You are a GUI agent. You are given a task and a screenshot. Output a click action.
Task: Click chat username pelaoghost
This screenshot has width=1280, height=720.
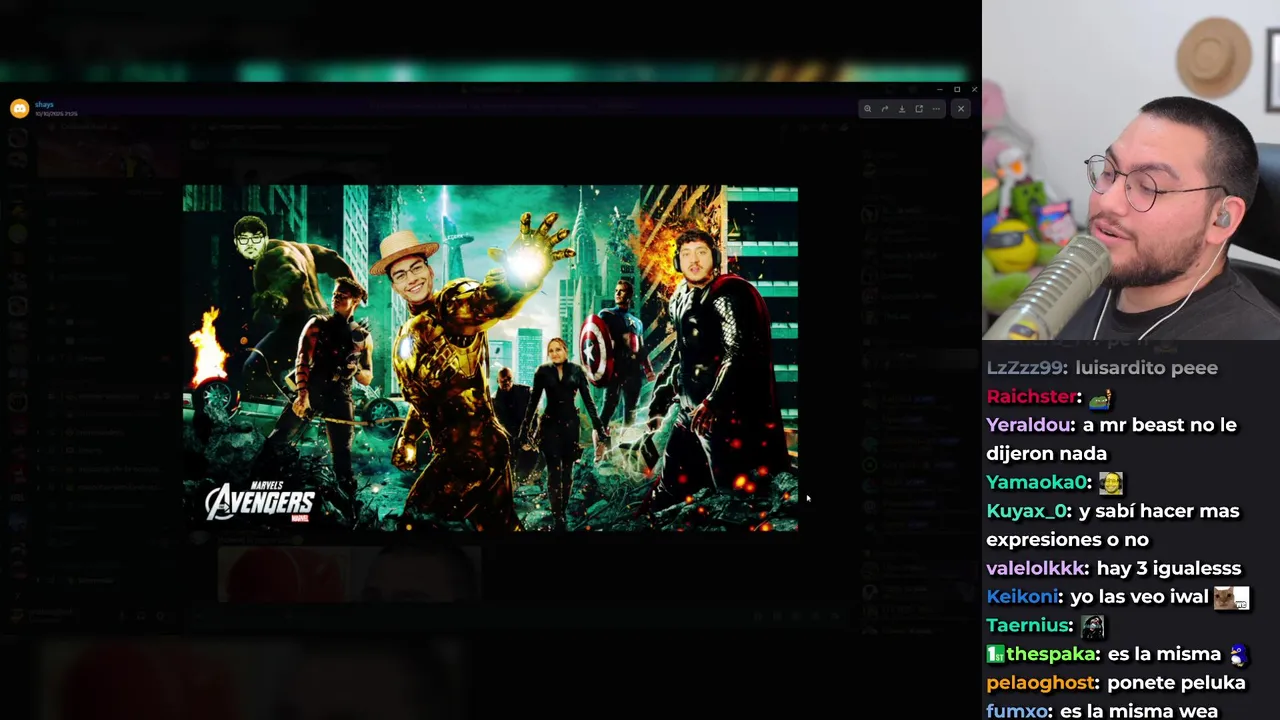[1041, 683]
